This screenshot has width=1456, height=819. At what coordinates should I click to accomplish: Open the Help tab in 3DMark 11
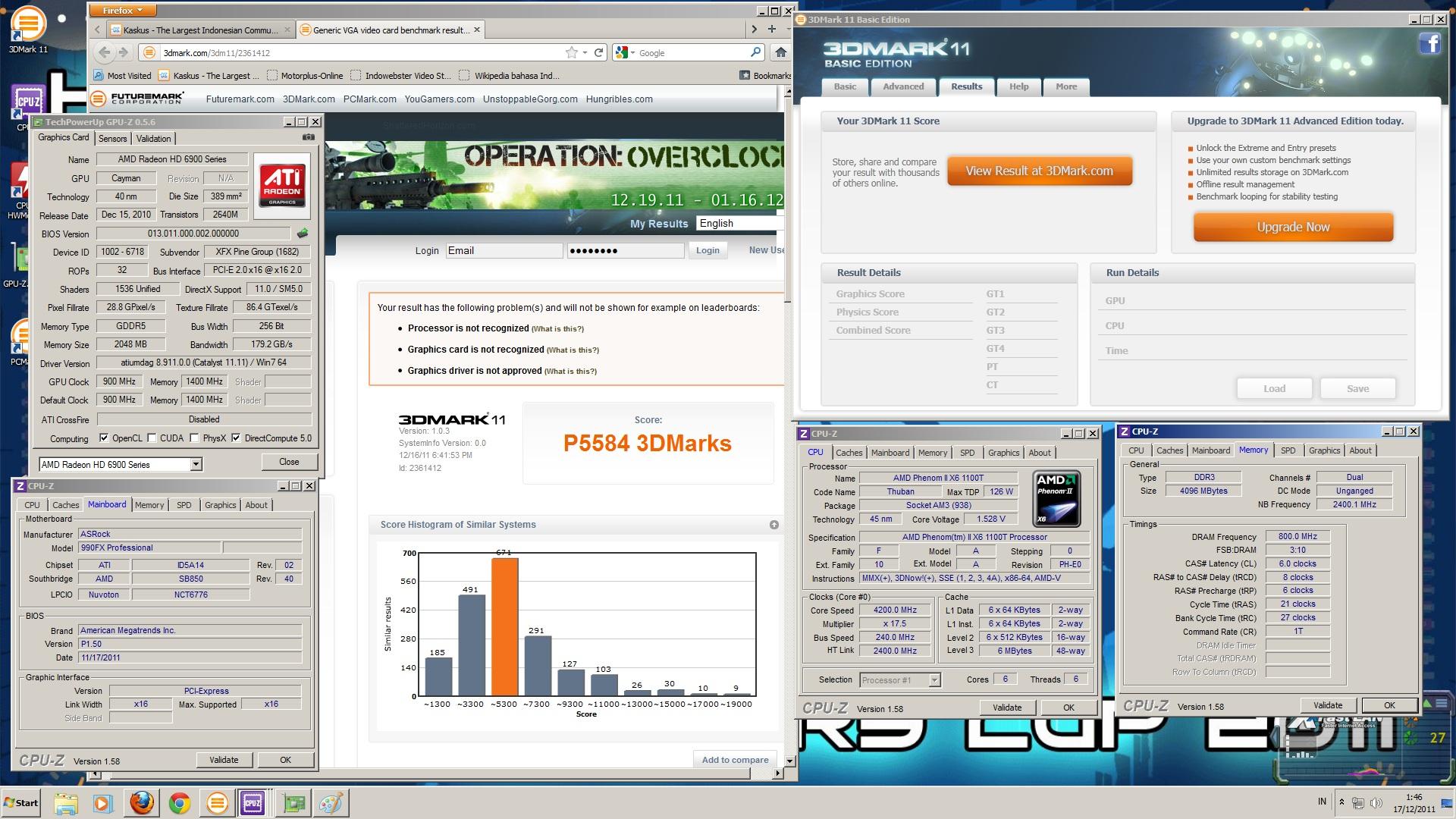click(x=1018, y=86)
